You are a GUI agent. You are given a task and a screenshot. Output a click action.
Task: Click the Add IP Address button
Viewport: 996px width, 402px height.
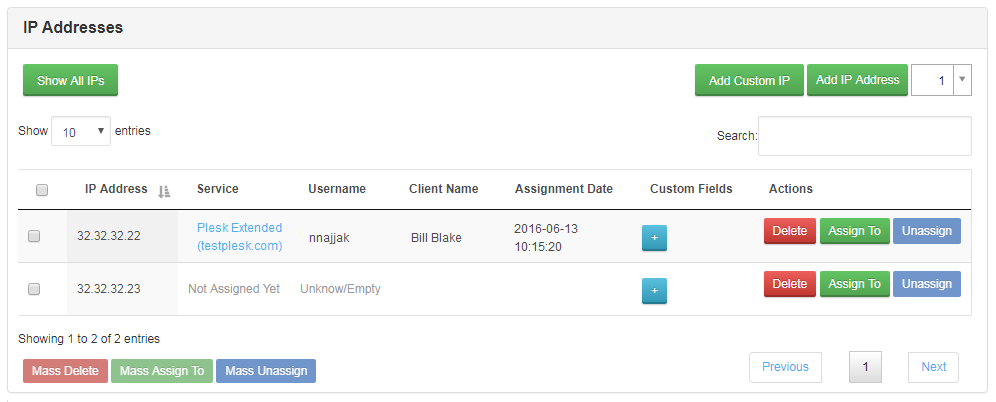click(x=858, y=79)
